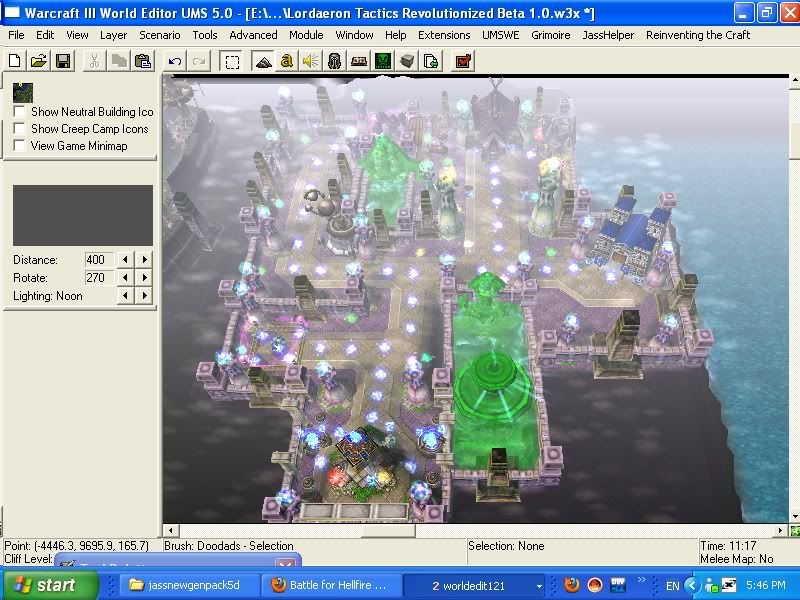
Task: Click 'Selection: None' status text
Action: coord(506,546)
